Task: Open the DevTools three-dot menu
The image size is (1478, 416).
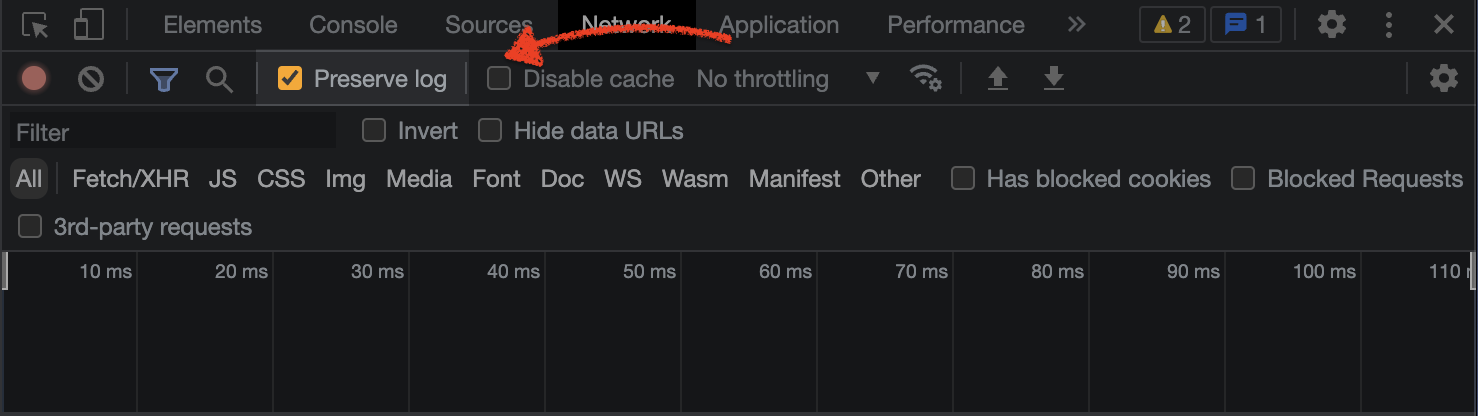Action: click(1389, 25)
